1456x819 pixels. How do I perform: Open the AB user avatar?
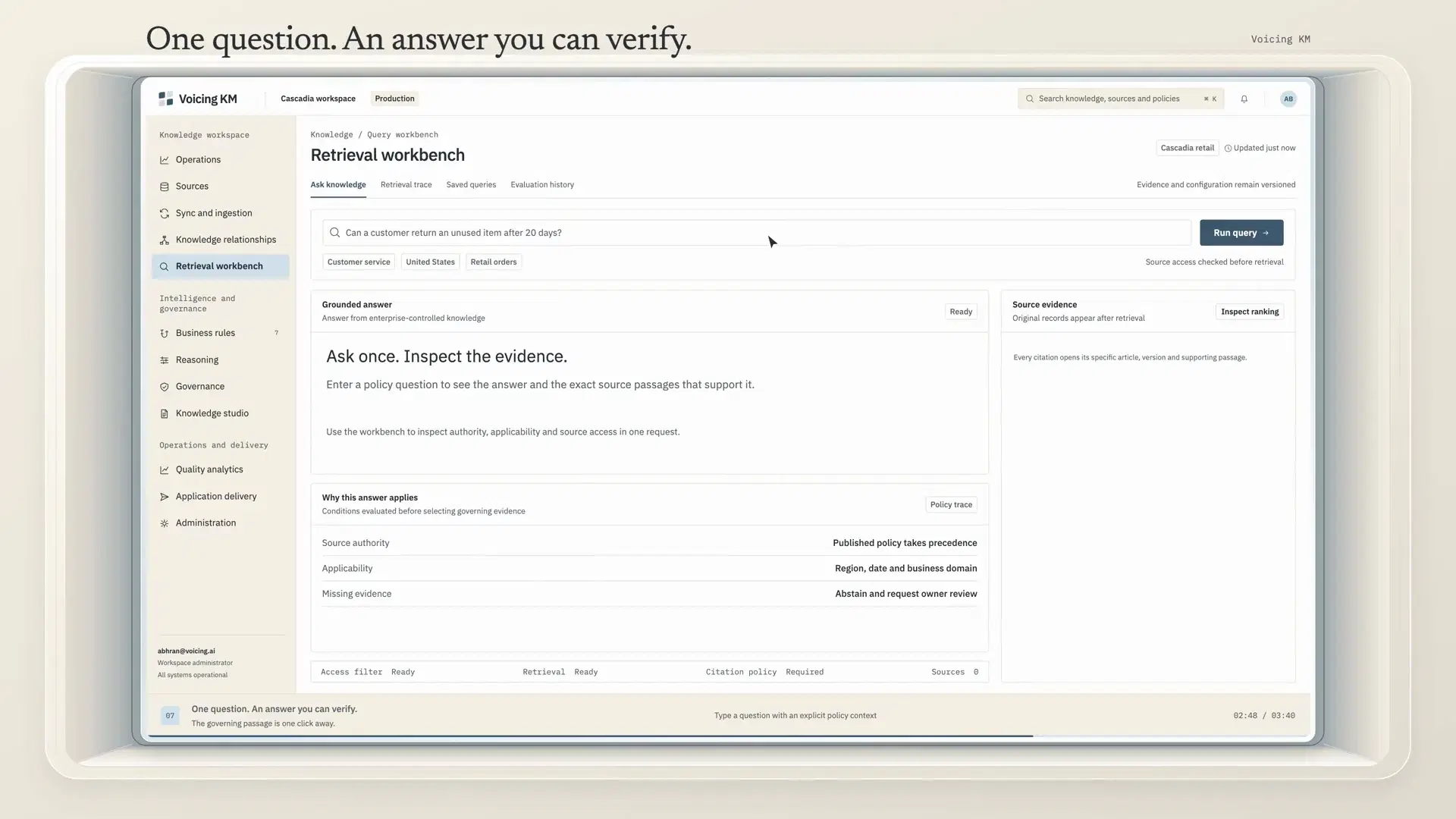pyautogui.click(x=1288, y=99)
